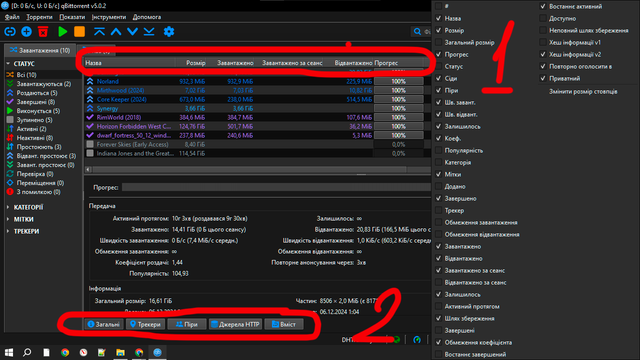
Task: Click Змінити розмір стовпців menu entry
Action: [x=583, y=91]
